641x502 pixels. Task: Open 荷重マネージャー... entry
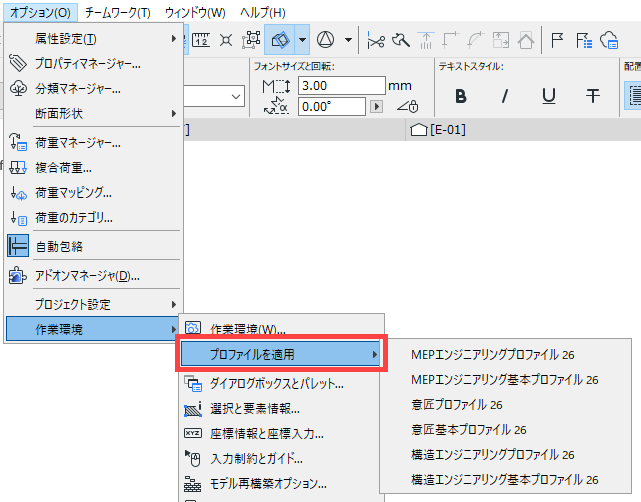[x=94, y=143]
